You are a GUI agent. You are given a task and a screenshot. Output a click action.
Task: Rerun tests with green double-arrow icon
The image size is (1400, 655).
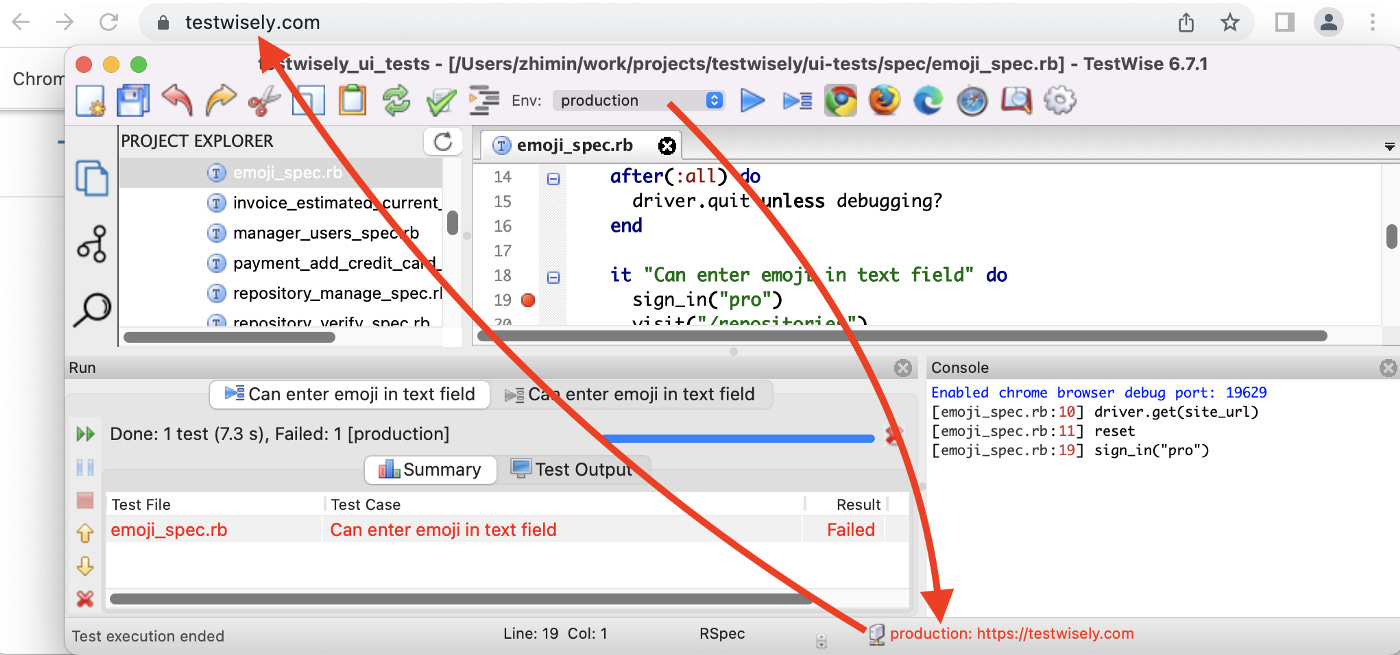[85, 434]
